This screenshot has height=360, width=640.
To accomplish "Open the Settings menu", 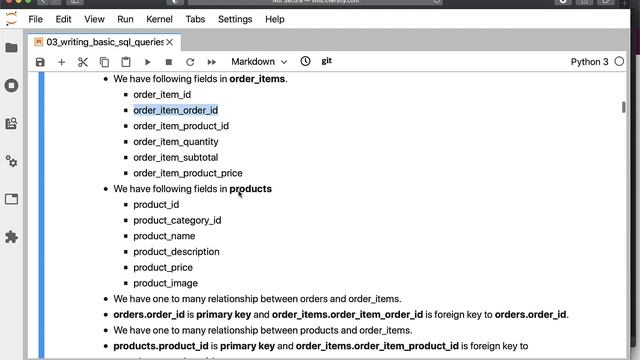I will pos(235,19).
